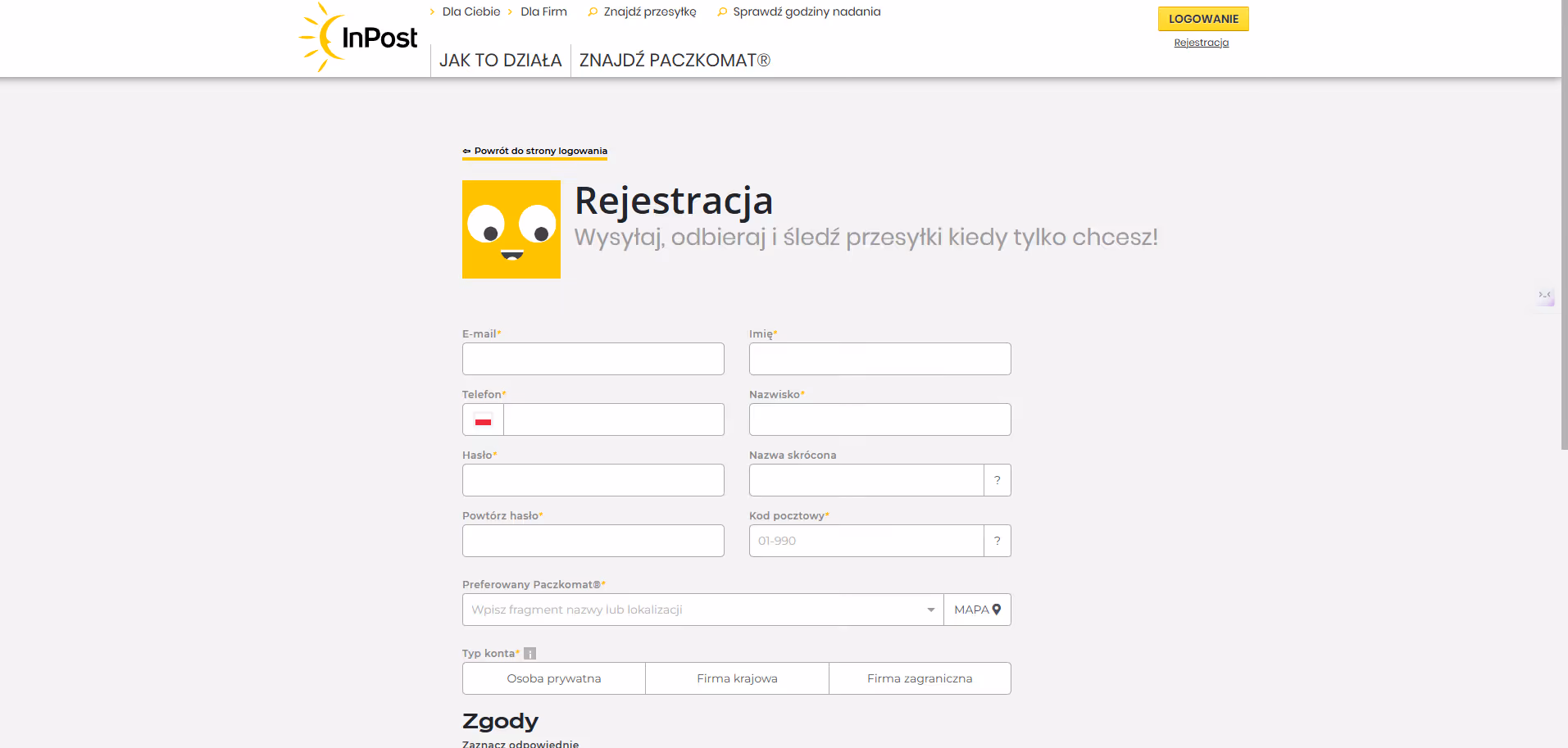The height and width of the screenshot is (748, 1568).
Task: Click inside the E-mail input field
Action: click(x=593, y=359)
